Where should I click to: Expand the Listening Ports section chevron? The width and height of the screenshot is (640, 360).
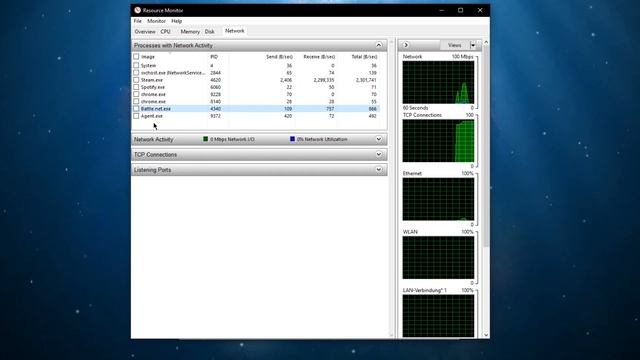click(378, 169)
